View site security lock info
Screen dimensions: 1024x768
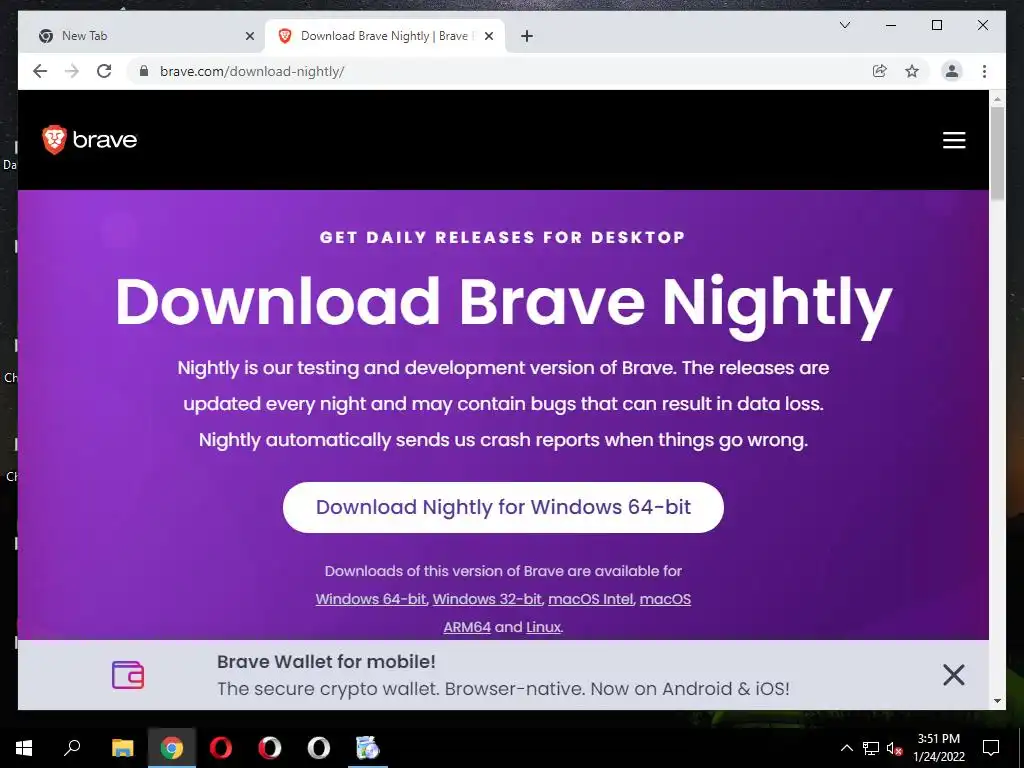(x=144, y=71)
